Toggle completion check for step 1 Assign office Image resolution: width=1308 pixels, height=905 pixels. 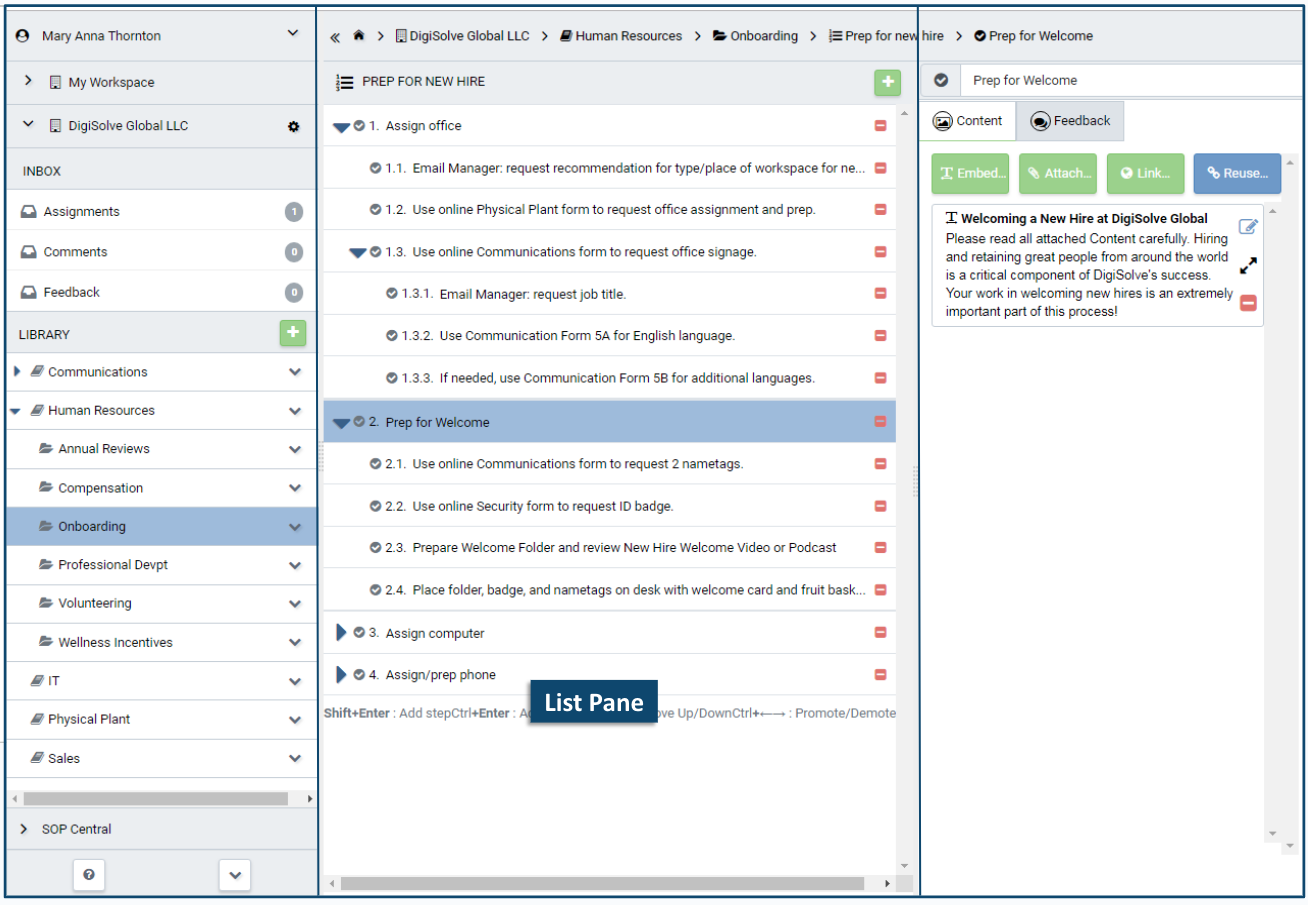pyautogui.click(x=359, y=126)
